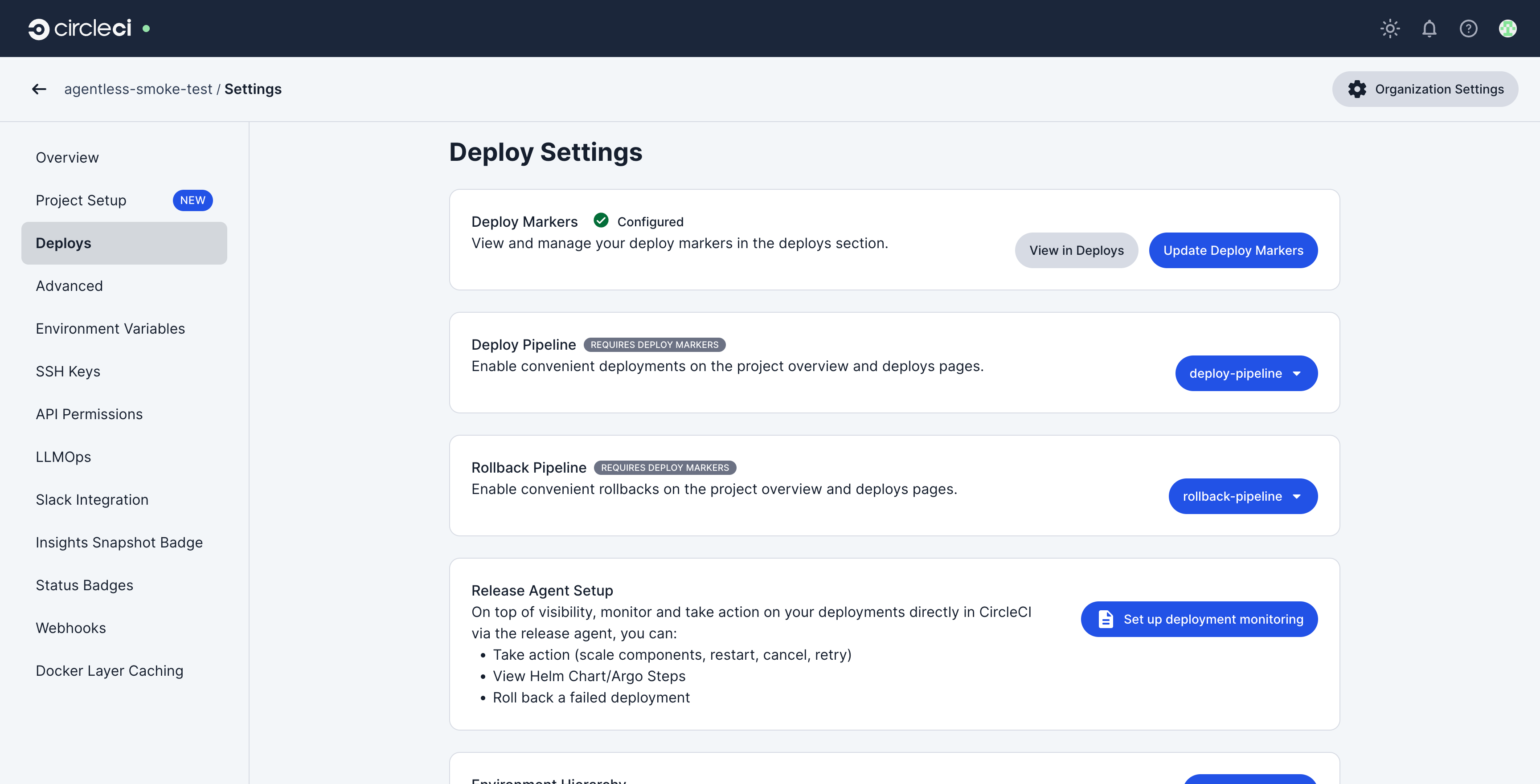The height and width of the screenshot is (784, 1540).
Task: Click the green Configured checkmark icon
Action: [601, 220]
